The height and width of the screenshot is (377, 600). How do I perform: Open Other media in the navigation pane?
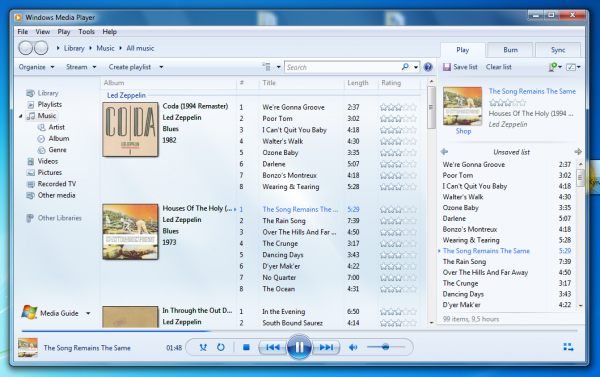[x=51, y=195]
